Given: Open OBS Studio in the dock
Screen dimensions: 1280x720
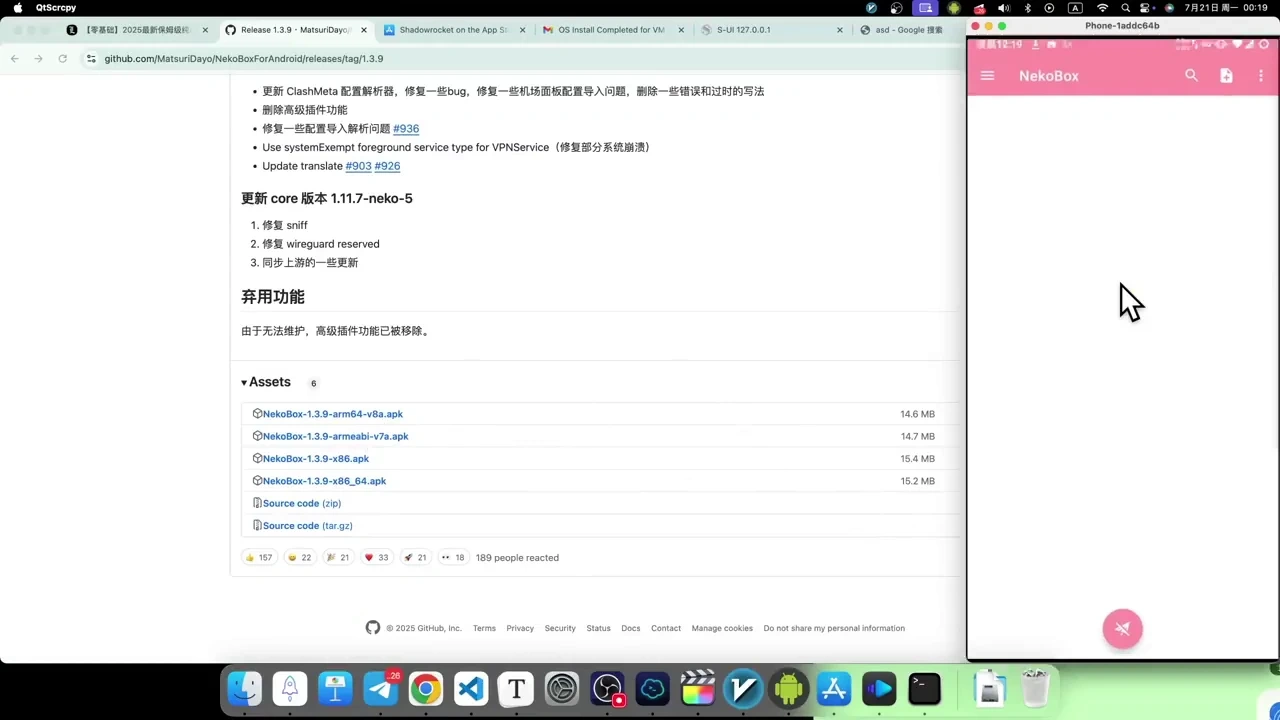Looking at the screenshot, I should coord(607,689).
